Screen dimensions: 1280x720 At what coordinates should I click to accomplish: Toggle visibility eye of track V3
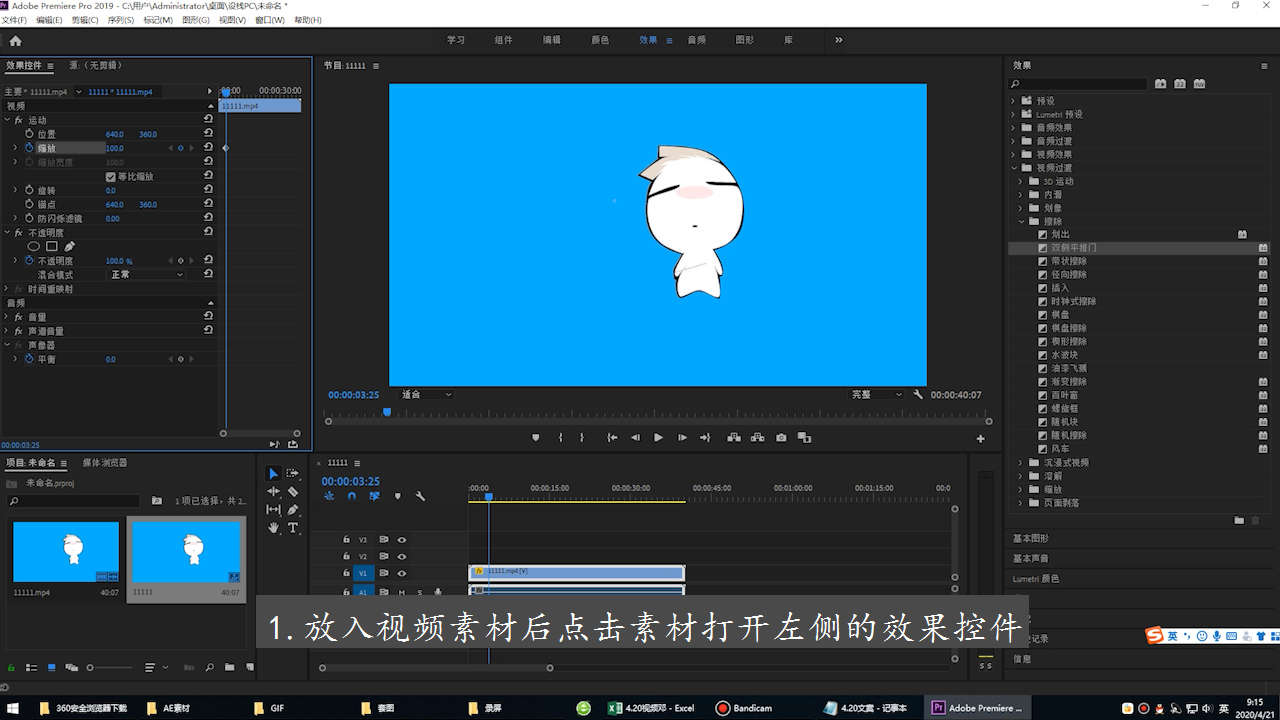402,540
